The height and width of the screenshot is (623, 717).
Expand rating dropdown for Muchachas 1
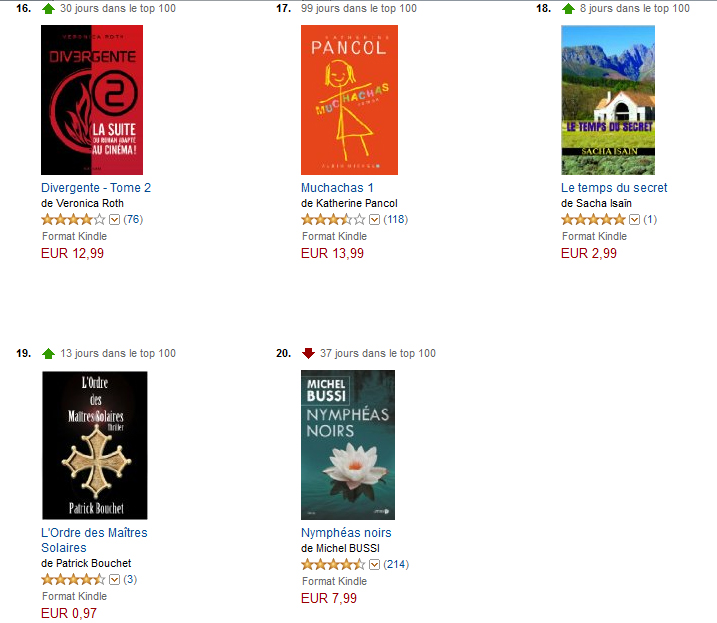pos(375,220)
